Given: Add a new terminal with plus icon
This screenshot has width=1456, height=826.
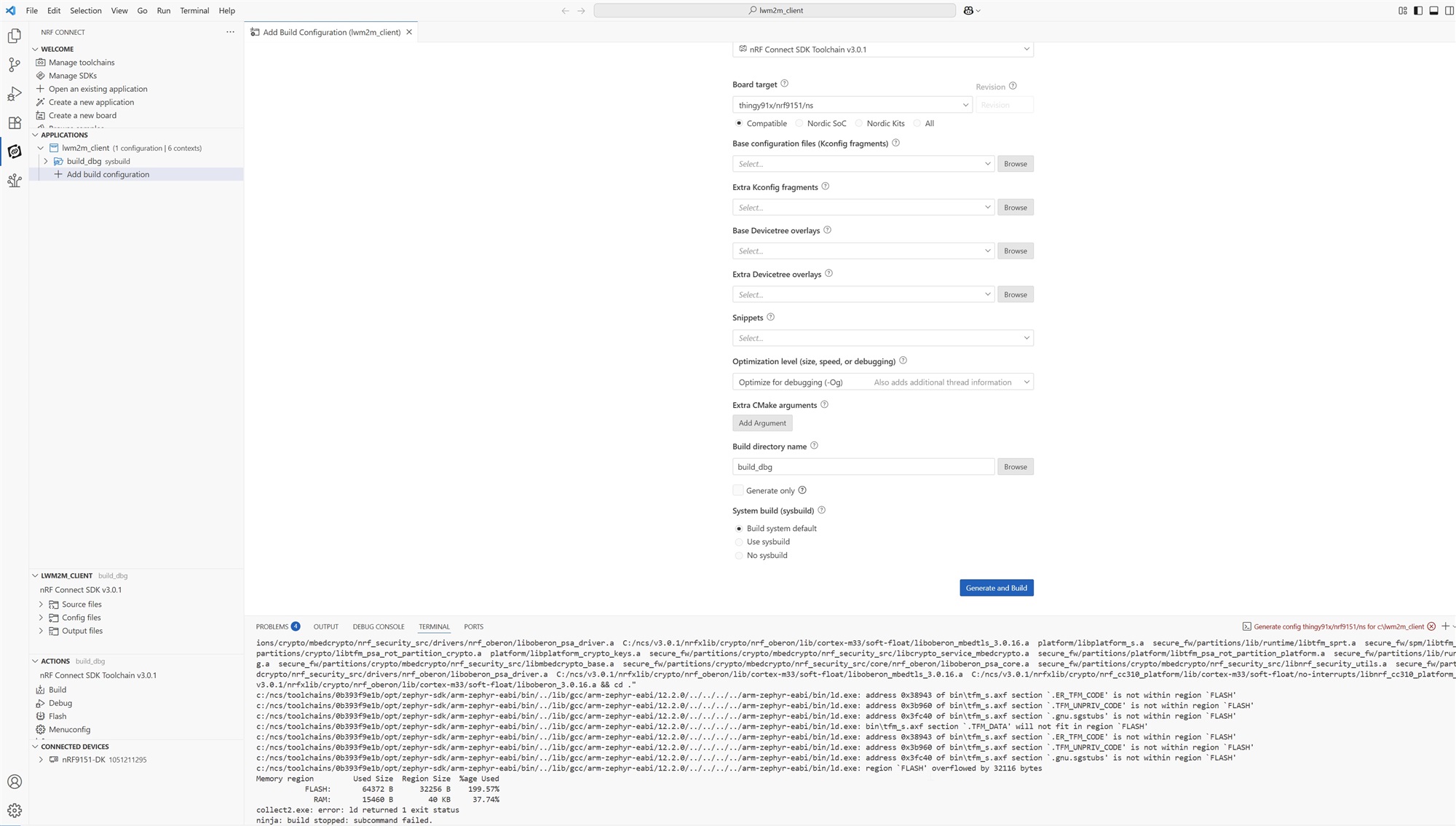Looking at the screenshot, I should [1445, 626].
